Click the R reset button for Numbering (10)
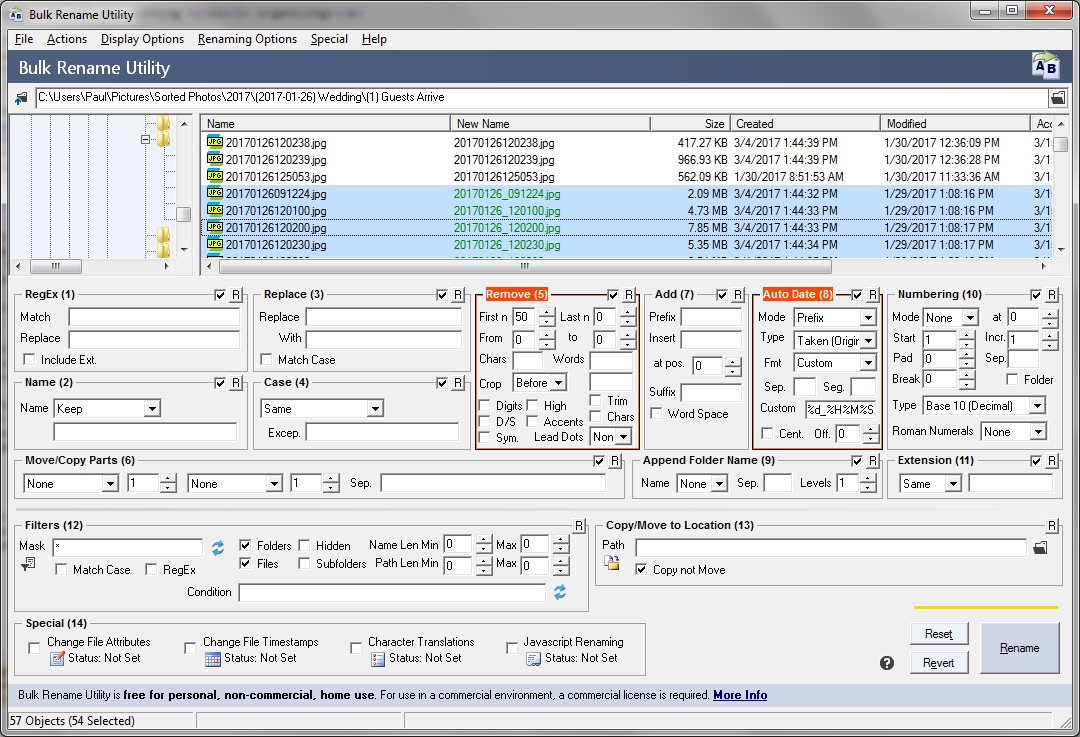This screenshot has width=1080, height=737. 1052,295
